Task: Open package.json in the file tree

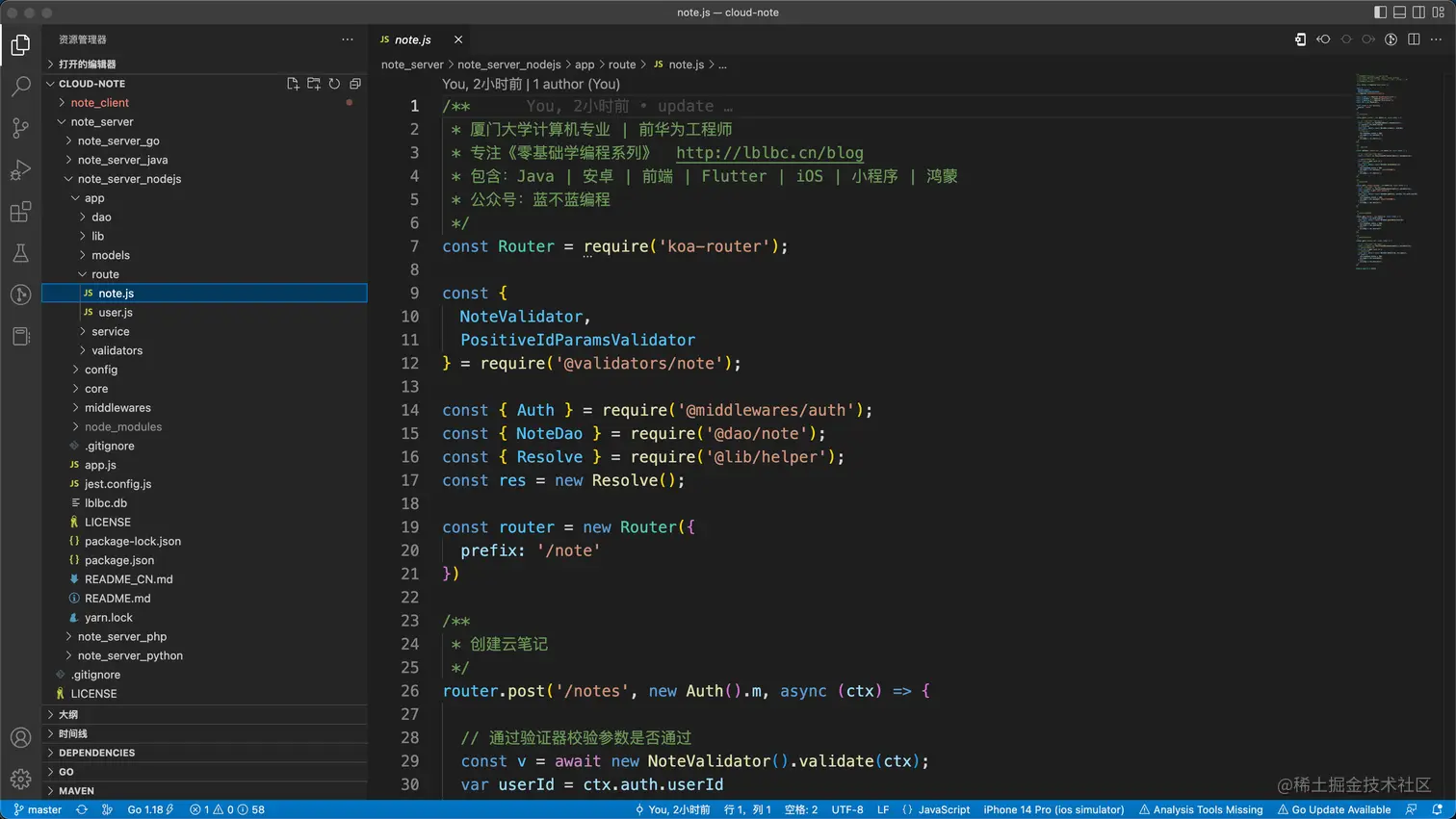Action: [x=204, y=560]
